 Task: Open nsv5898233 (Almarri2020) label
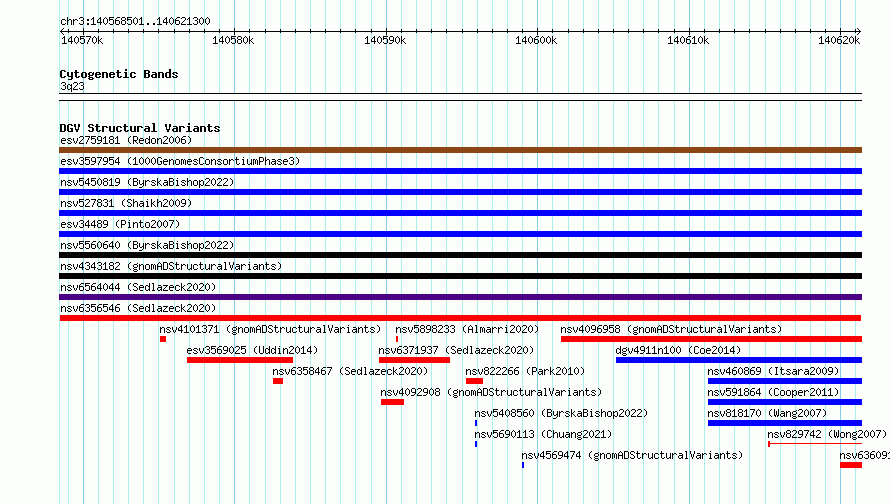[467, 329]
